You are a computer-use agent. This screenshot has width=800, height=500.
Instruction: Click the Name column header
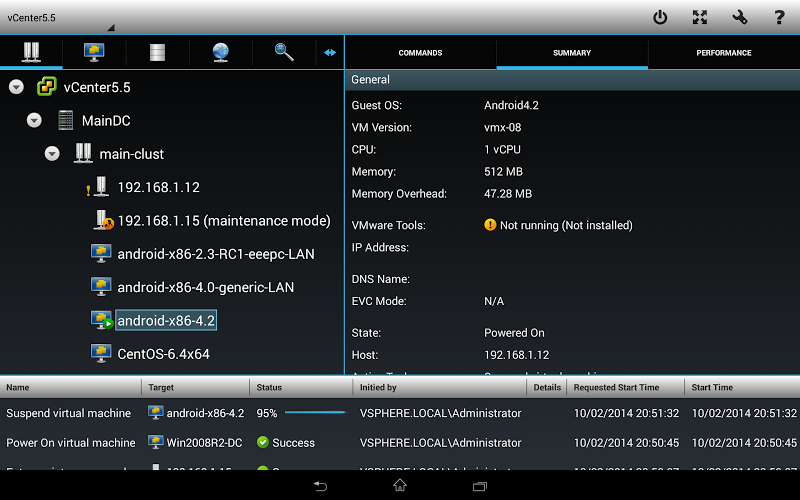70,387
